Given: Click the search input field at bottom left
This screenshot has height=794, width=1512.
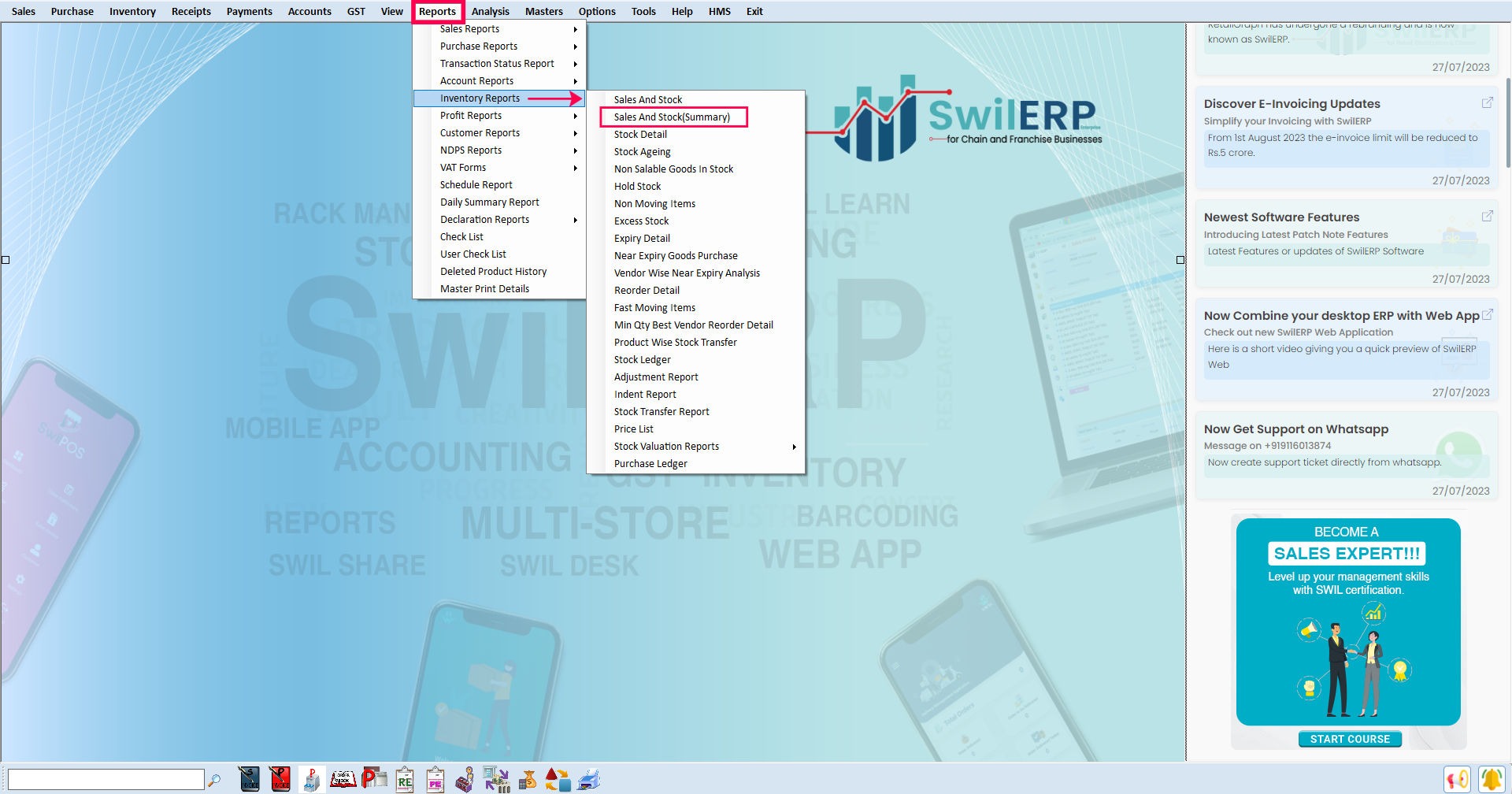Looking at the screenshot, I should point(106,779).
